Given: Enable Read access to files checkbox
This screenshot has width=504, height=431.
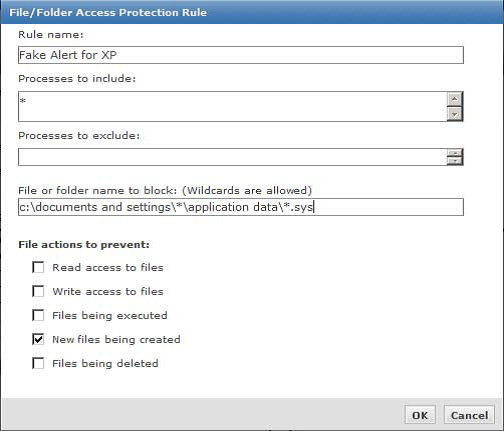Looking at the screenshot, I should tap(38, 267).
